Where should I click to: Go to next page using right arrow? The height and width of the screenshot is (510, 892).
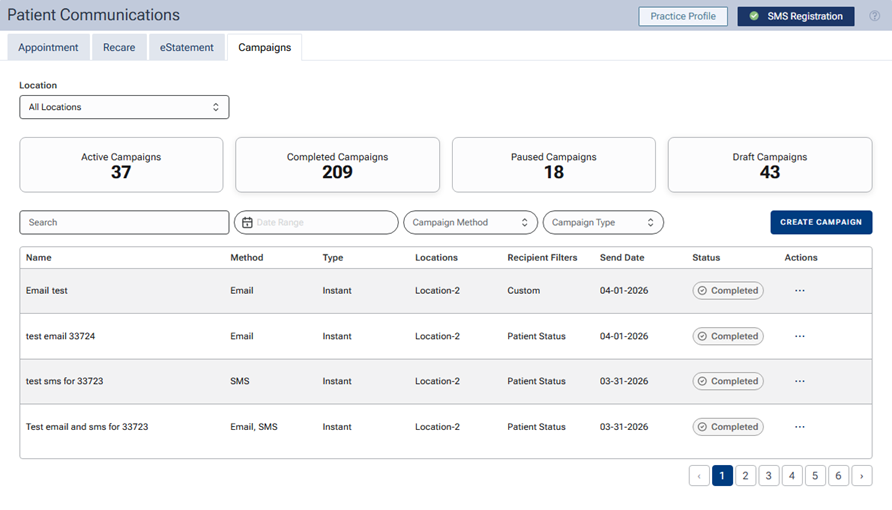tap(861, 476)
